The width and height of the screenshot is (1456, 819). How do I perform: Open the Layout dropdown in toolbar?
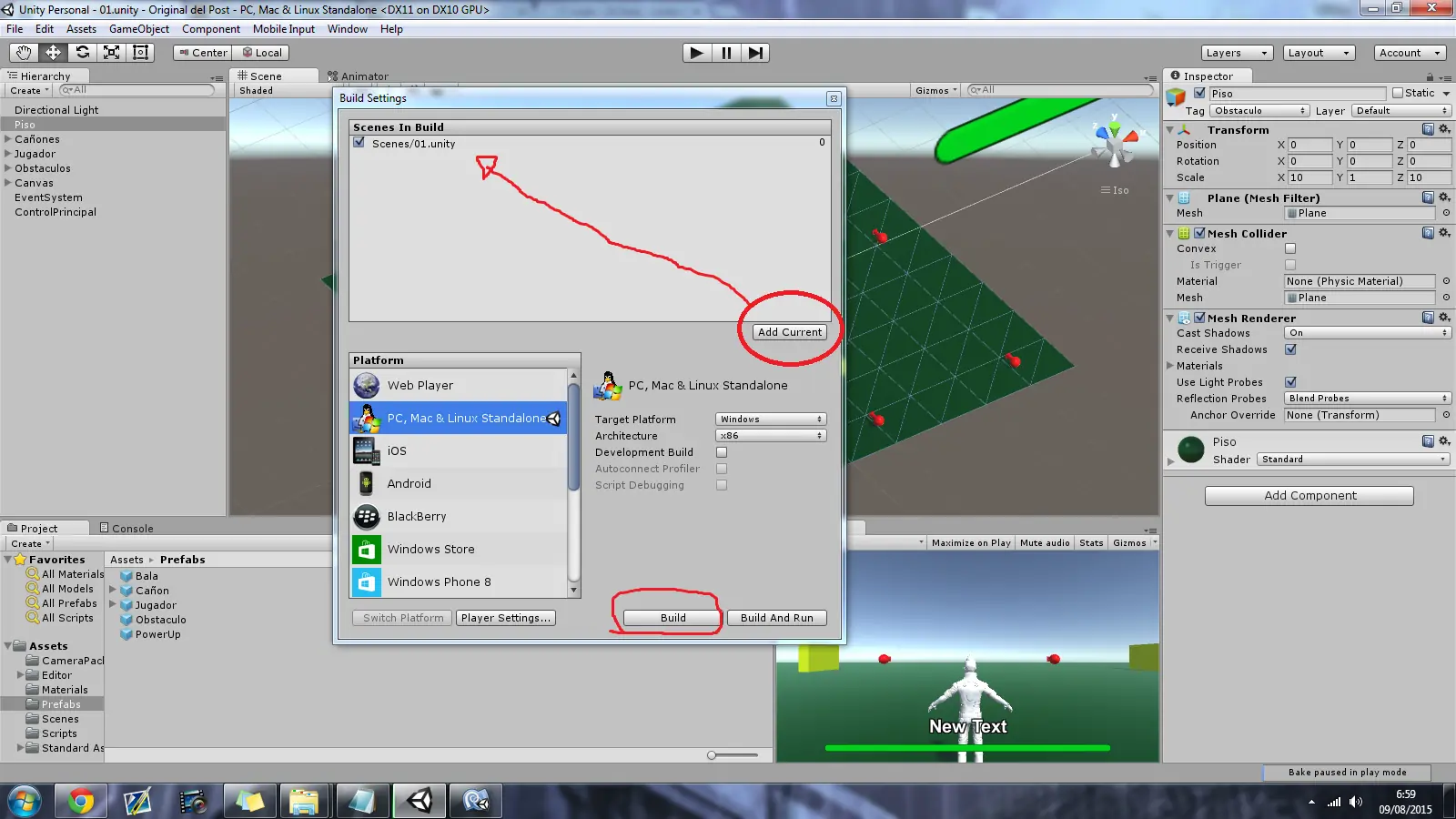point(1319,53)
